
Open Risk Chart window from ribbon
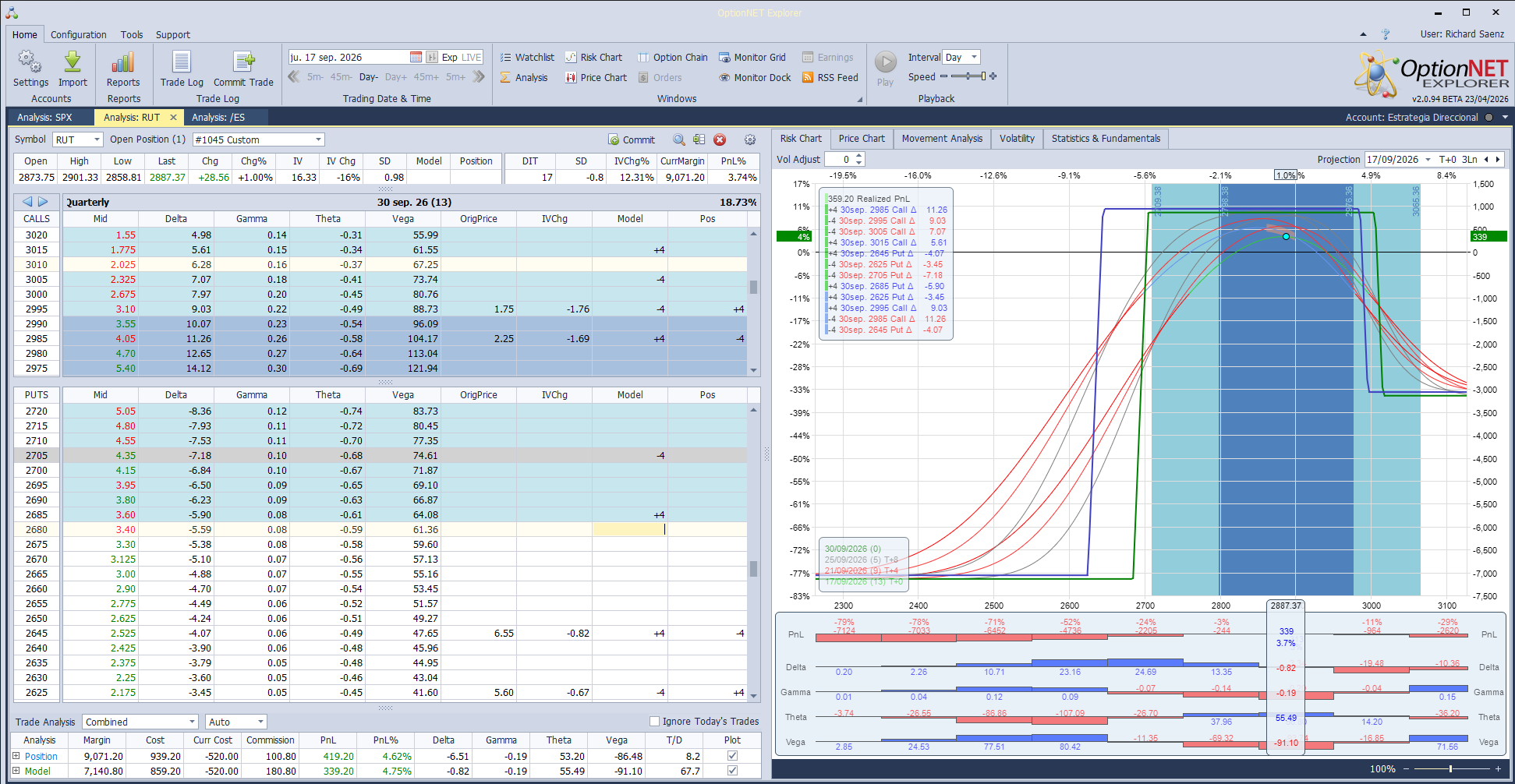593,57
